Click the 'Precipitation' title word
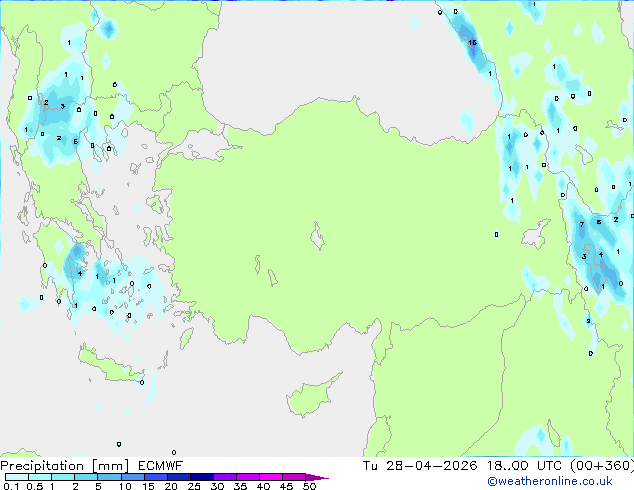Screen dimensions: 634x490 [42, 466]
